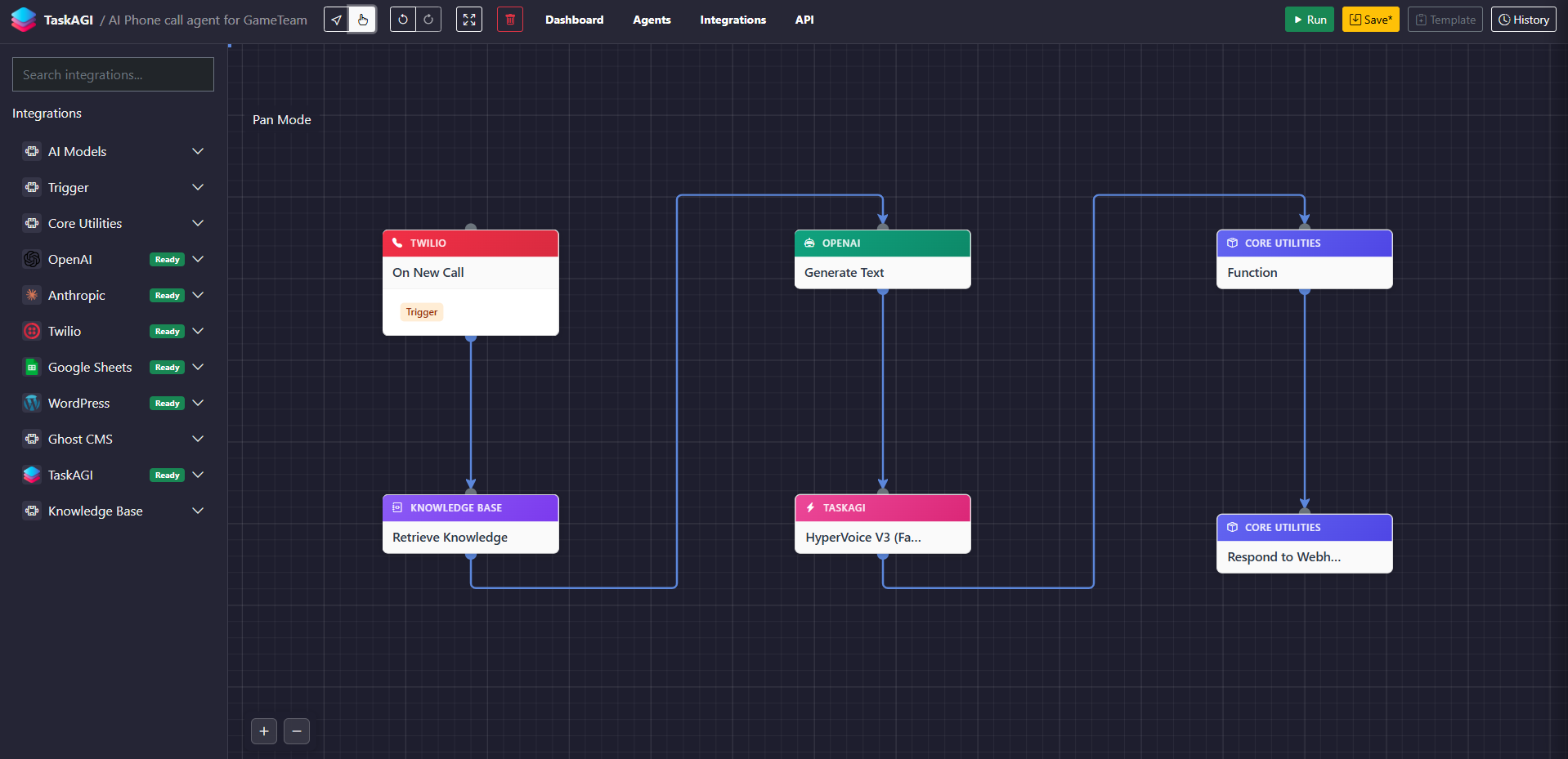This screenshot has height=759, width=1568.
Task: Click the WordPress logo icon
Action: point(32,403)
